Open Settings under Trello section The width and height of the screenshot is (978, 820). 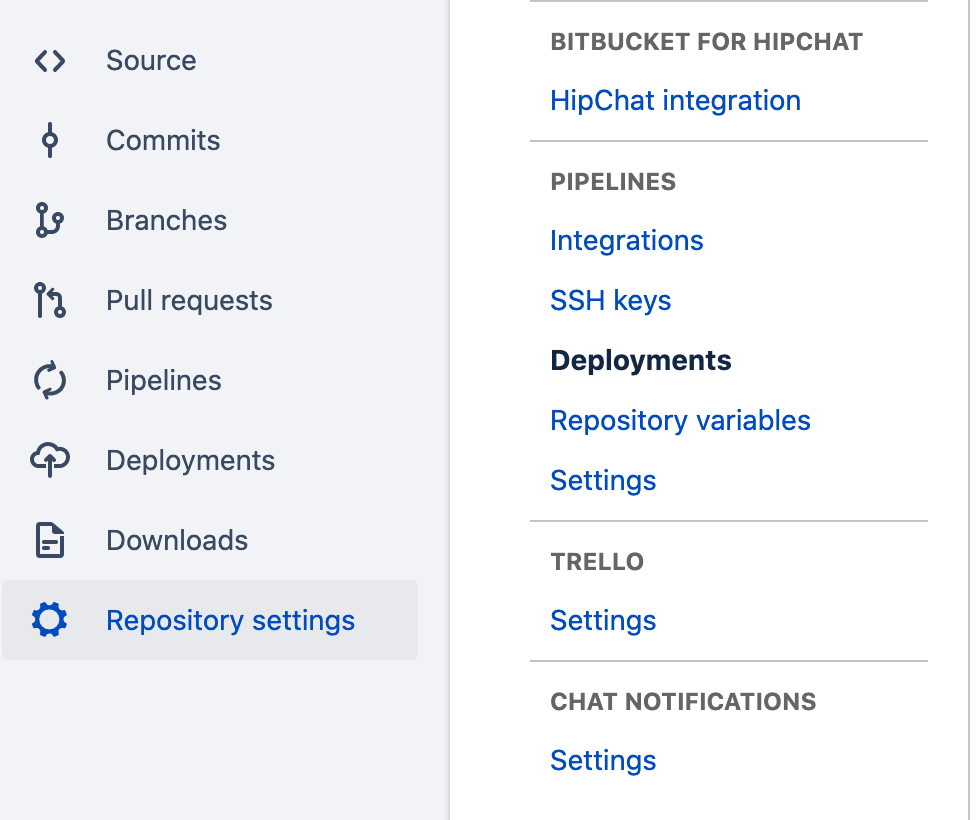click(x=603, y=620)
